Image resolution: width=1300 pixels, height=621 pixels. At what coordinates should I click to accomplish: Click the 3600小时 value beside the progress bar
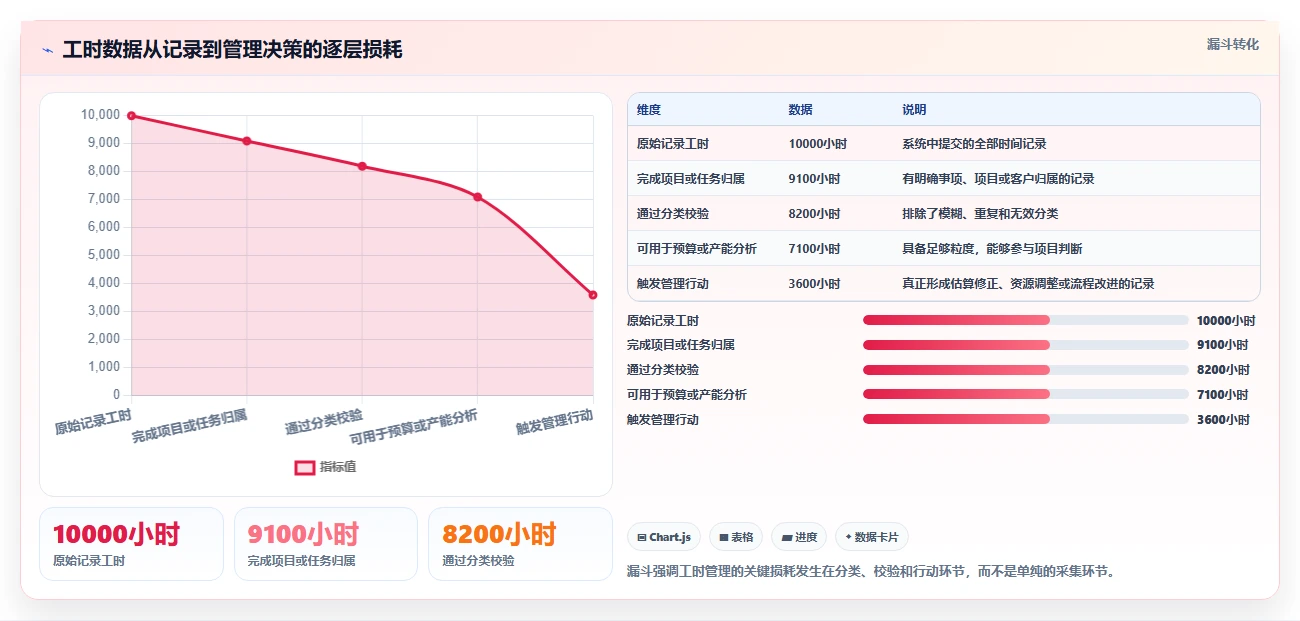click(x=1223, y=420)
